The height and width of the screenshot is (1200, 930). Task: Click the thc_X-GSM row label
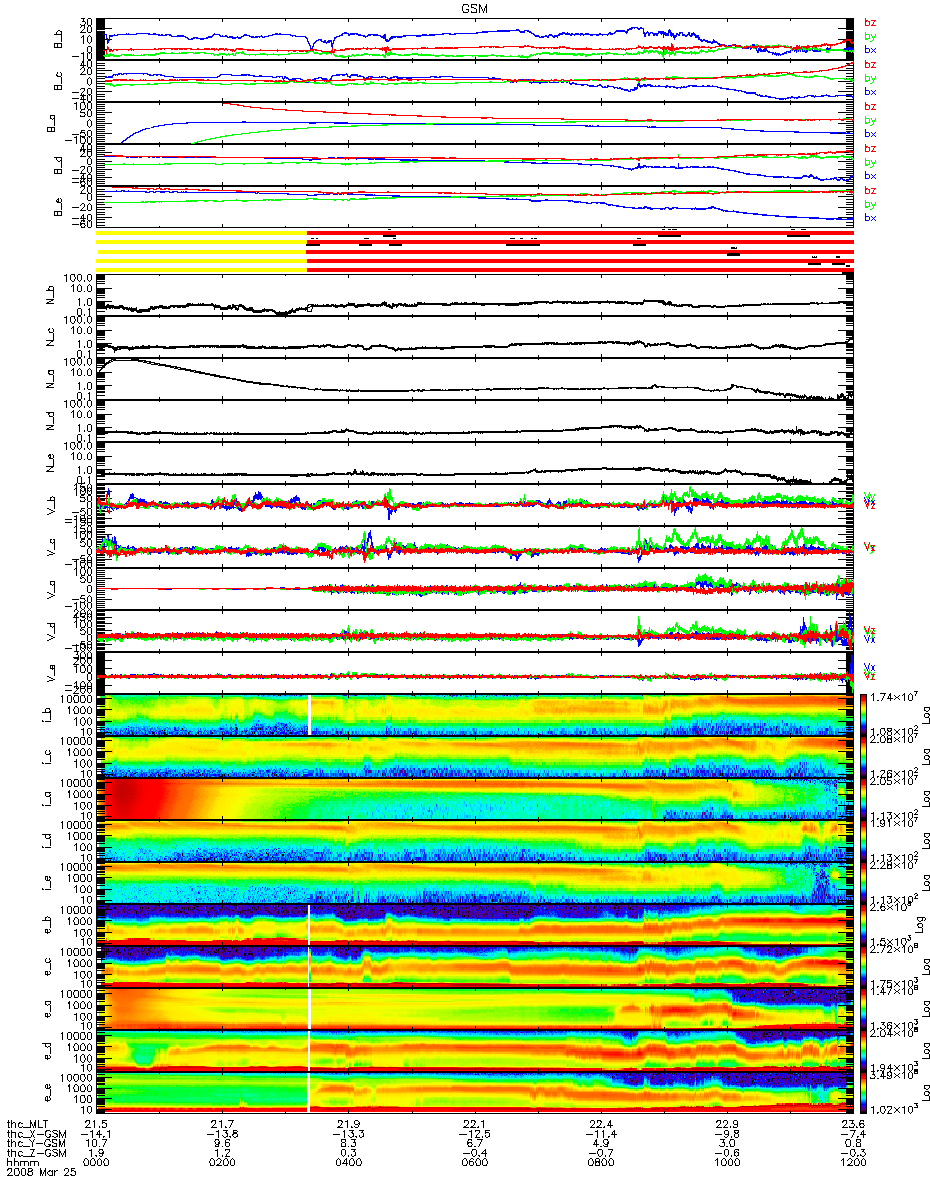[37, 1135]
